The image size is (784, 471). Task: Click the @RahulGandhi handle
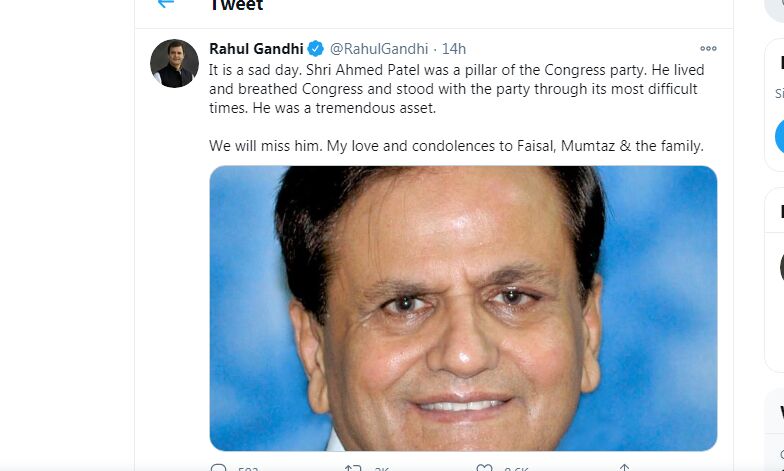point(379,49)
